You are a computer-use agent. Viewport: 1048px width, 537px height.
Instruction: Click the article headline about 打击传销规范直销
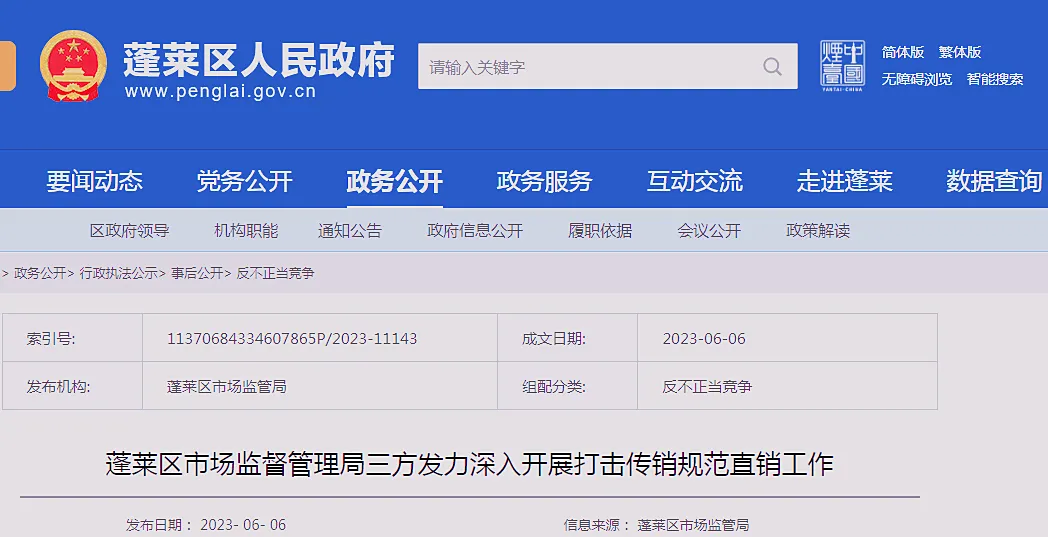pyautogui.click(x=469, y=464)
